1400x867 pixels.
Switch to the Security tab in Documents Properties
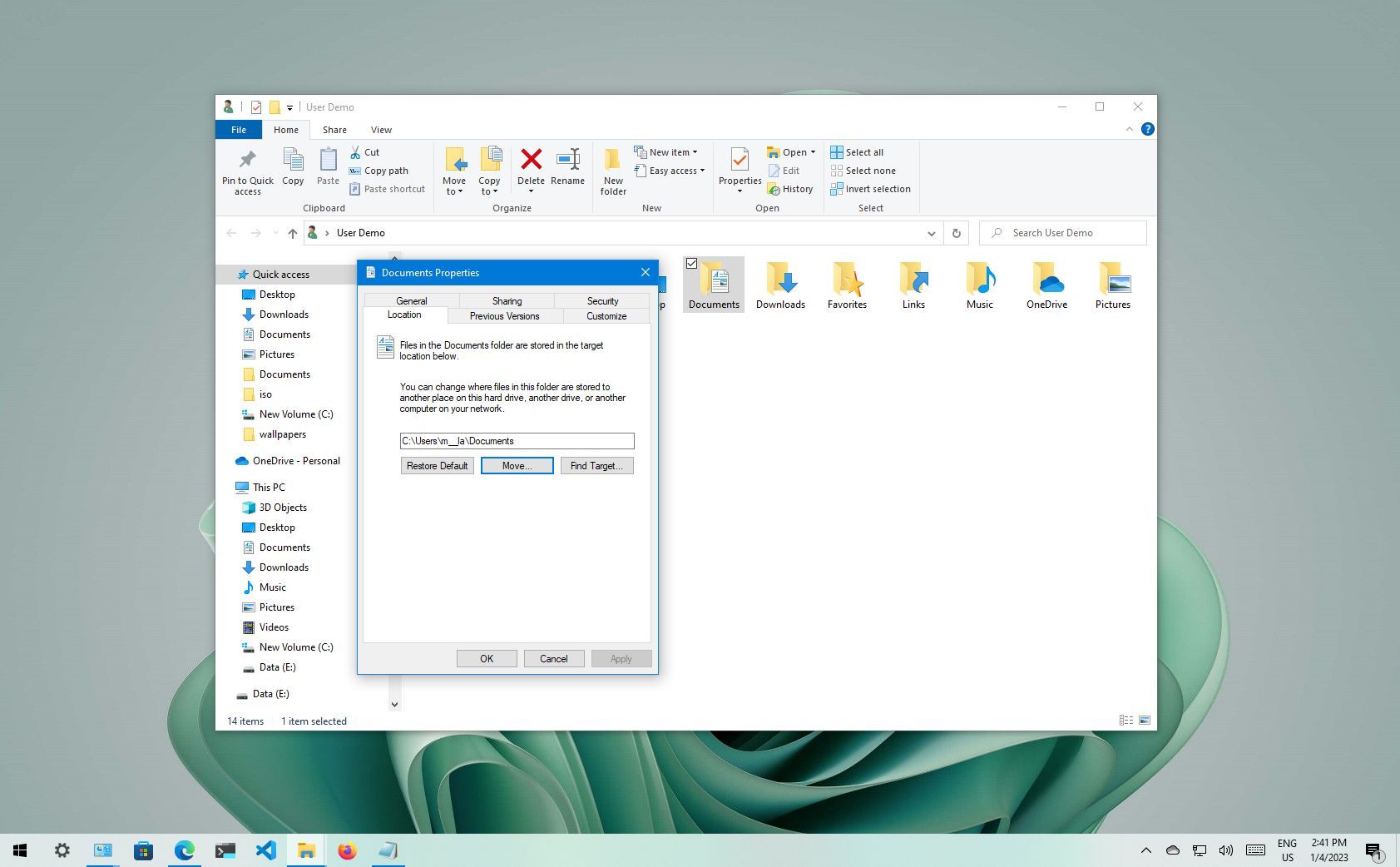click(602, 300)
